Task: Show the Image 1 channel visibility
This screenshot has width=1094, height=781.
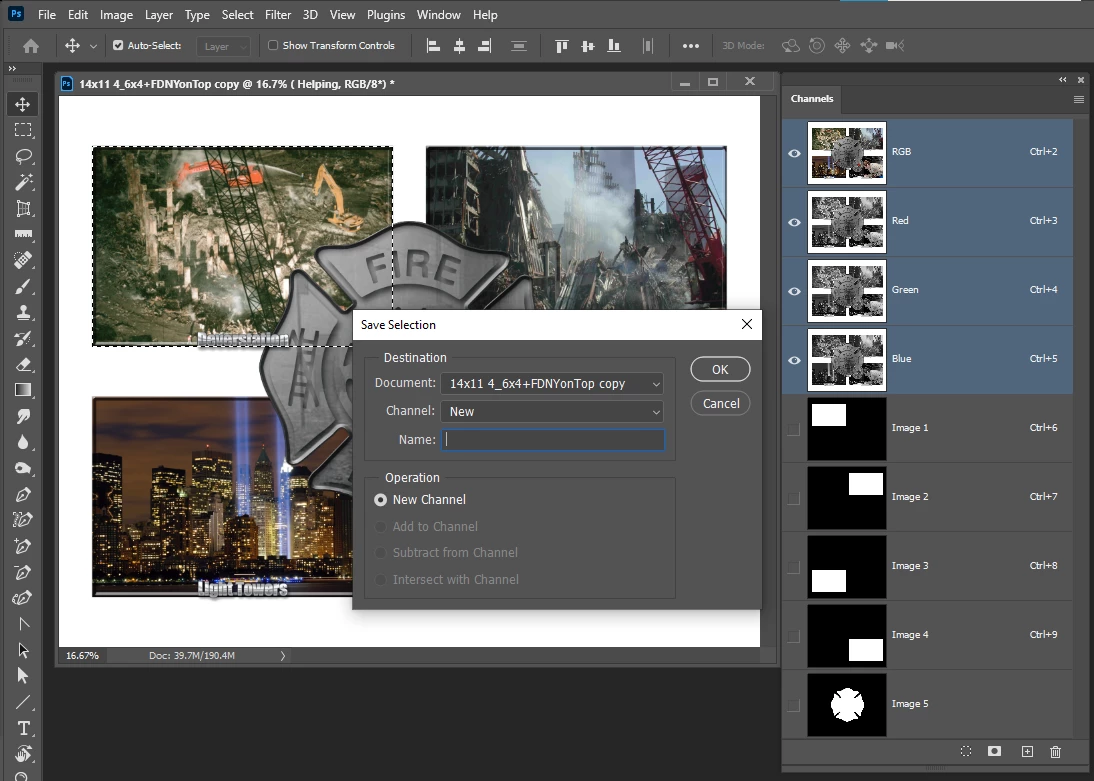Action: click(794, 429)
